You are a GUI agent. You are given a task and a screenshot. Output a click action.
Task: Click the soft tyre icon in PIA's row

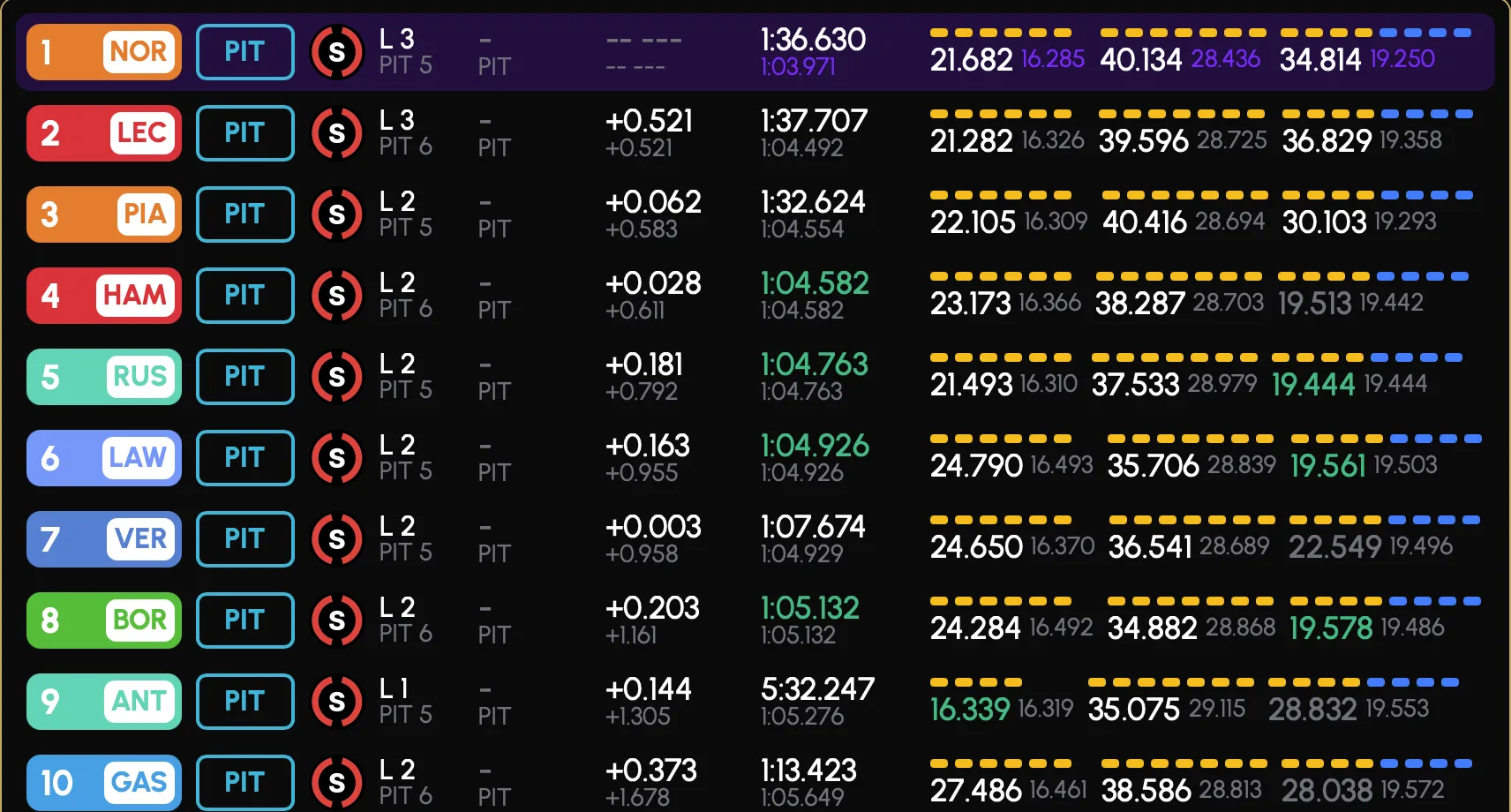pos(336,214)
